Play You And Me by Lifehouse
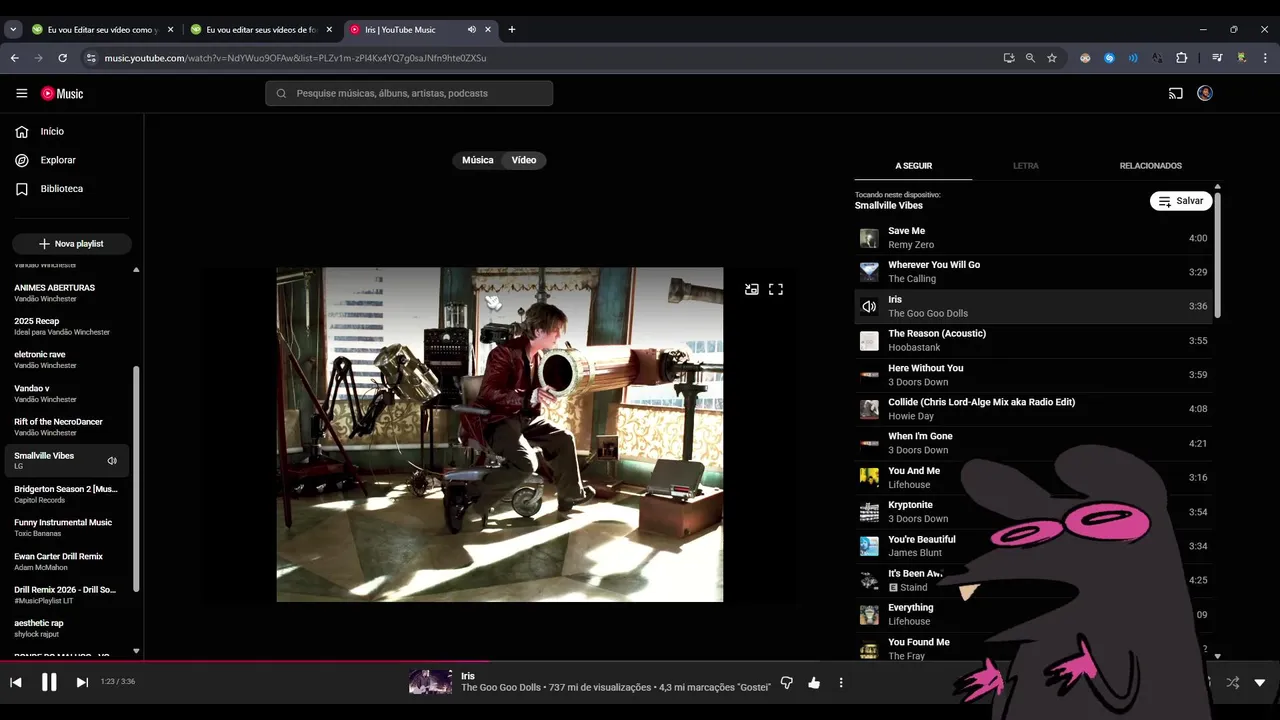This screenshot has height=720, width=1280. click(x=1033, y=478)
